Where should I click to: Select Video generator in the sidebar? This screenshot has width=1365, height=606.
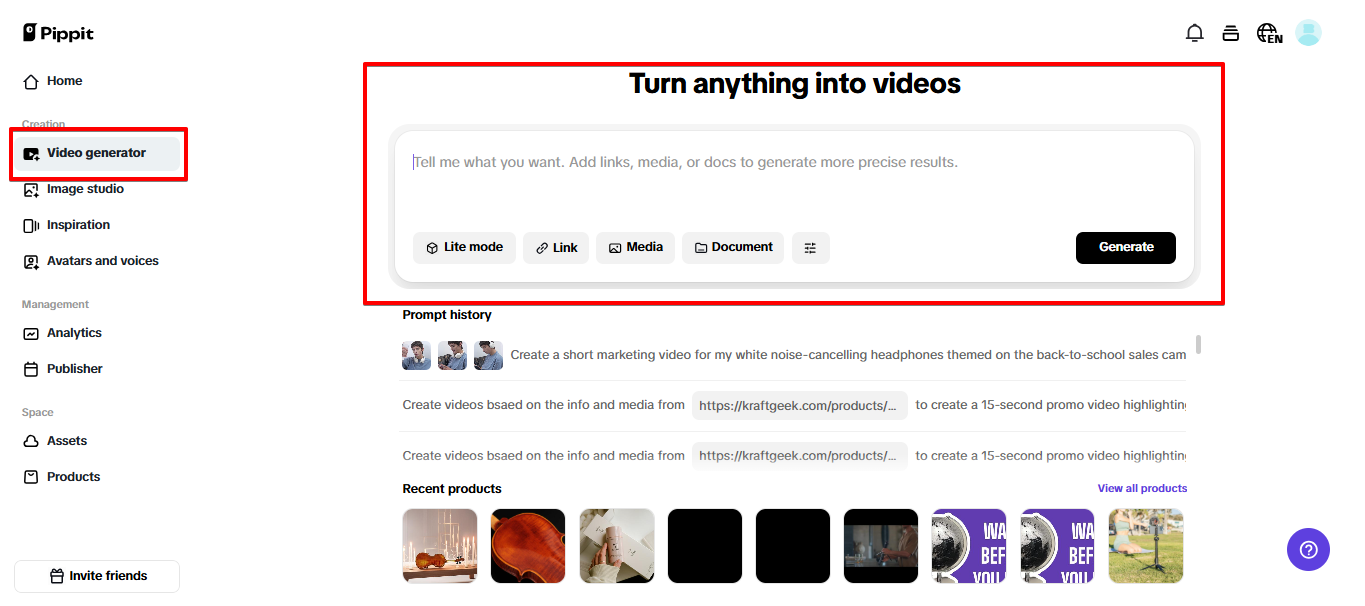pyautogui.click(x=95, y=153)
